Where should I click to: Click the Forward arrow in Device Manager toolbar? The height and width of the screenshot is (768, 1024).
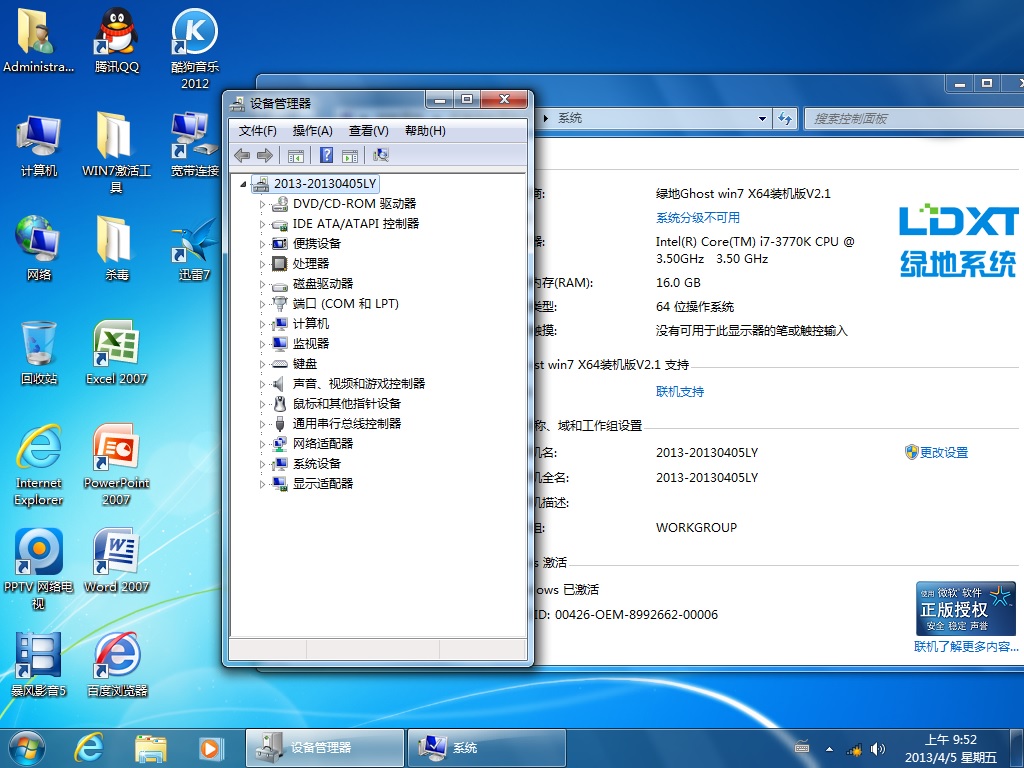(x=264, y=155)
